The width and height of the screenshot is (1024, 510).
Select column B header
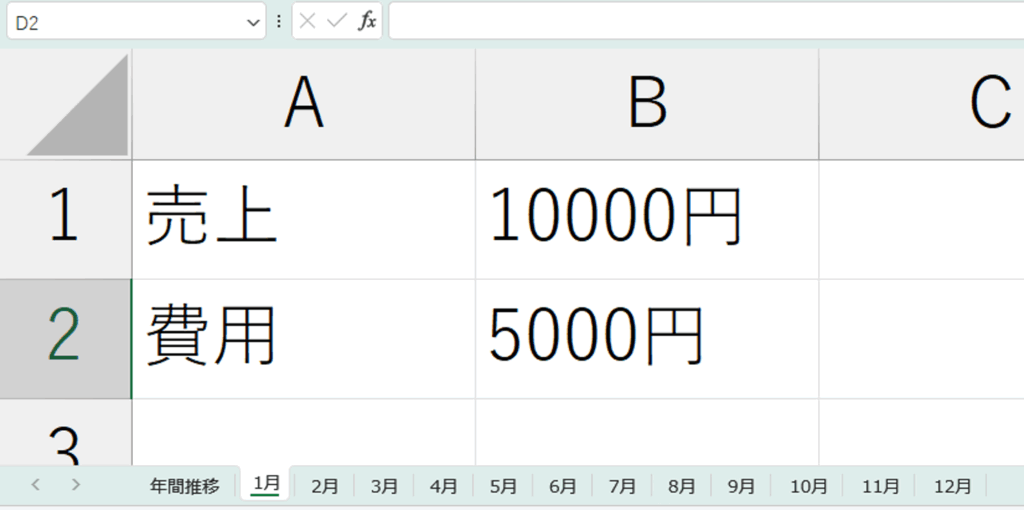(x=647, y=105)
